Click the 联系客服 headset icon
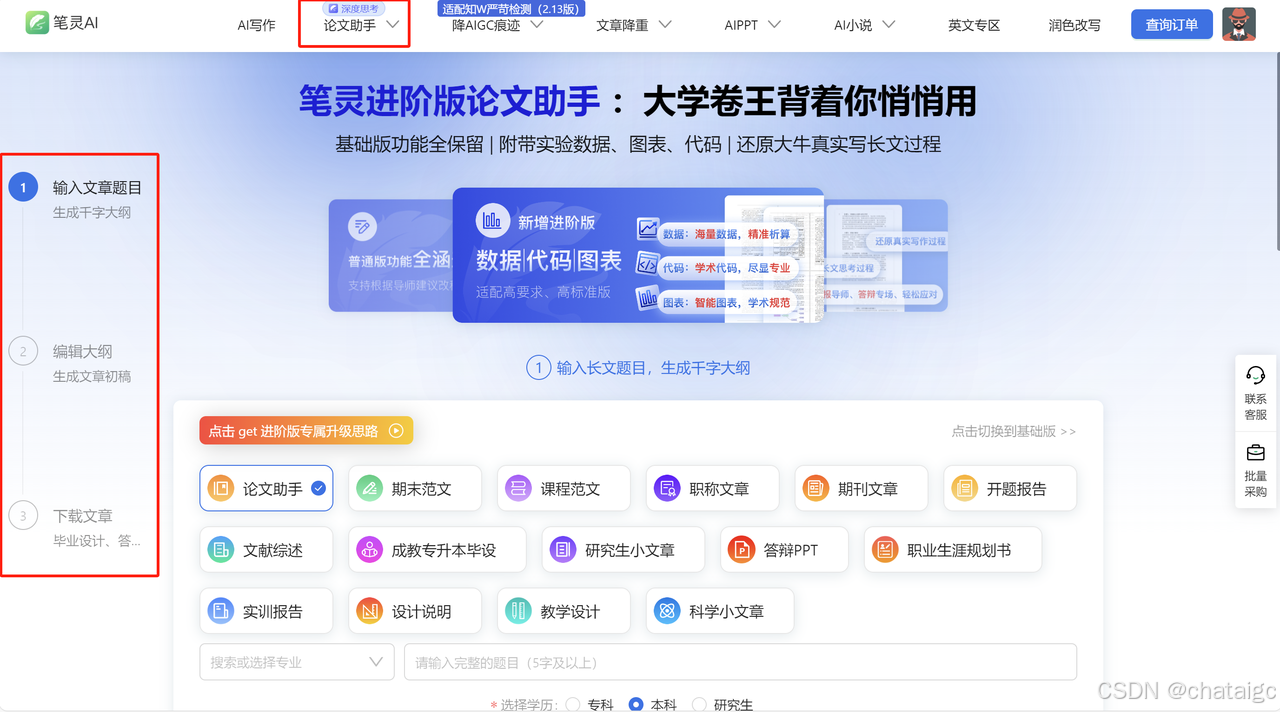The width and height of the screenshot is (1280, 712). click(1255, 375)
